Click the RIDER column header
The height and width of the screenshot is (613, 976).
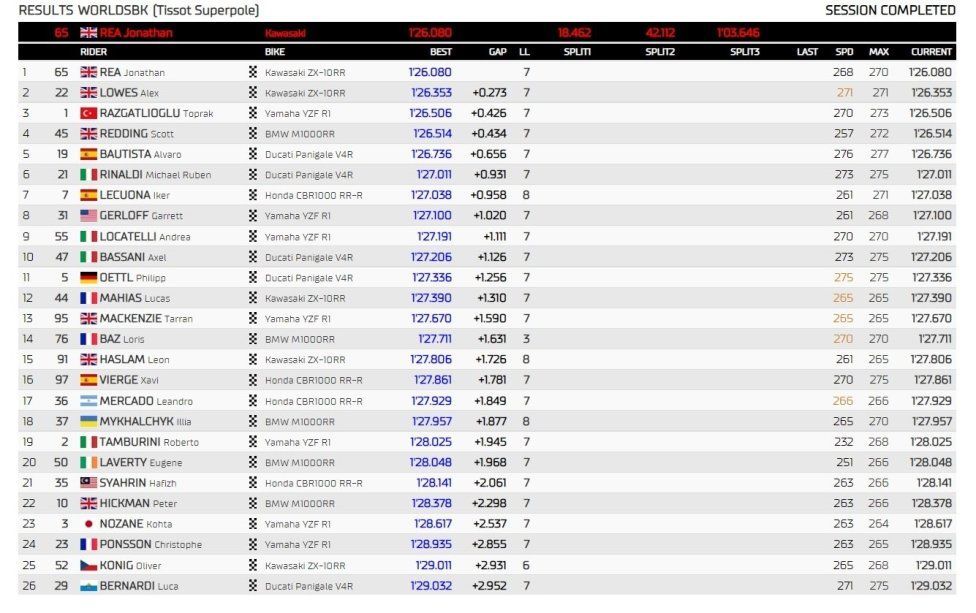[x=93, y=52]
